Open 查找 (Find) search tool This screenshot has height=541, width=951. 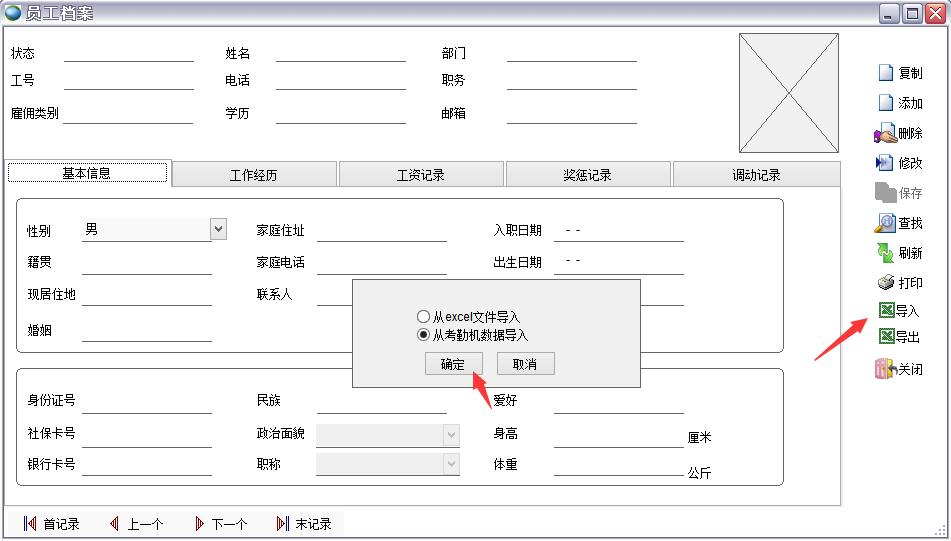tap(885, 223)
